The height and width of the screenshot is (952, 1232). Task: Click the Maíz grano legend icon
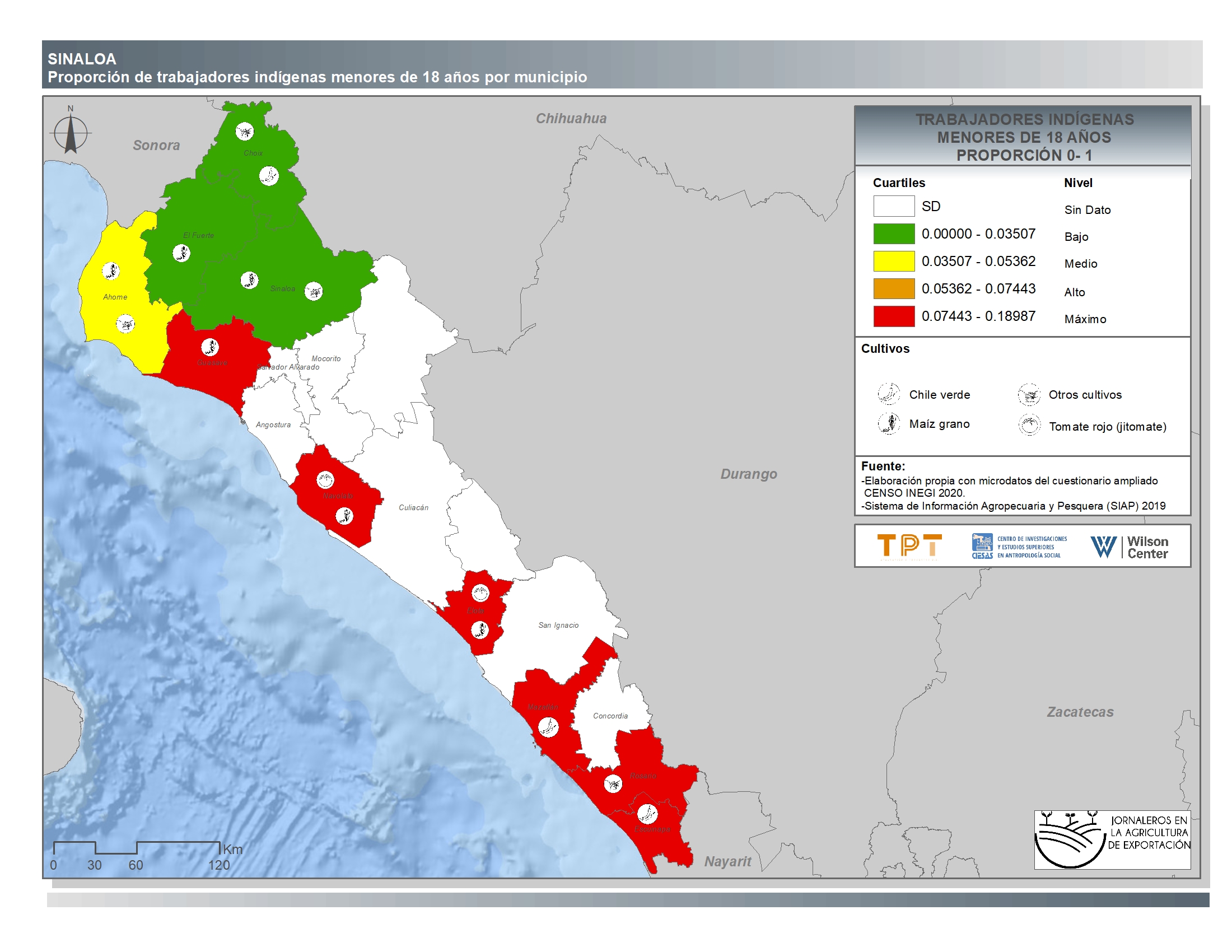tap(889, 423)
